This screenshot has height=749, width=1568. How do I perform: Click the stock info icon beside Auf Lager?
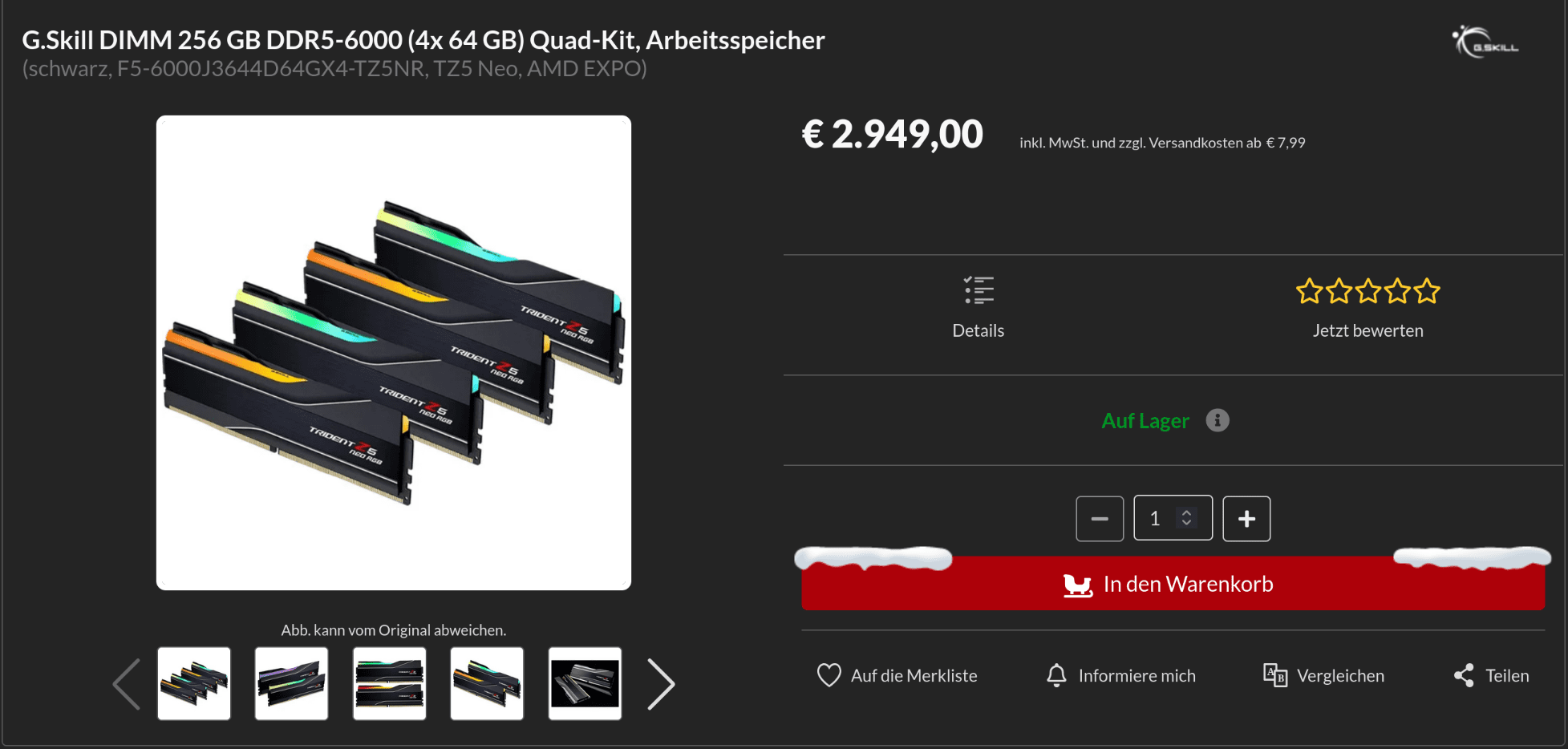pyautogui.click(x=1217, y=420)
